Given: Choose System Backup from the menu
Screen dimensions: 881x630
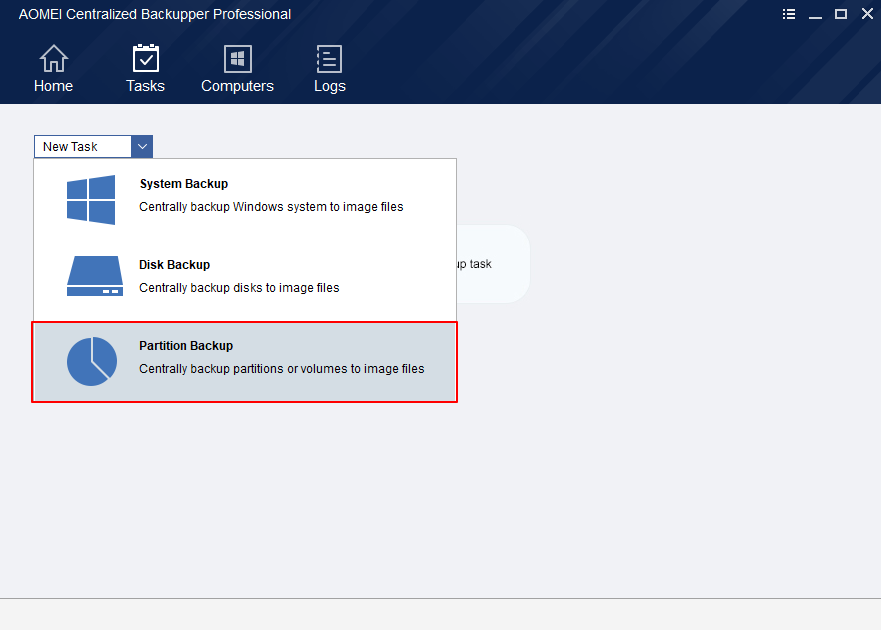Looking at the screenshot, I should pos(245,200).
